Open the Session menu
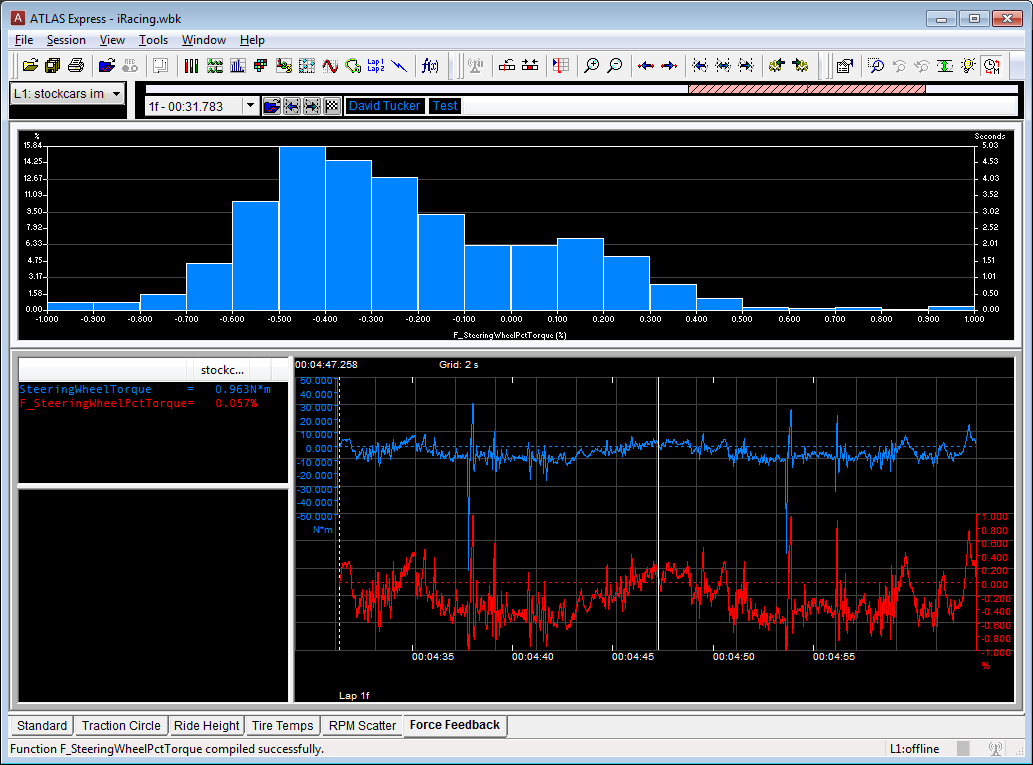The image size is (1033, 765). coord(66,40)
